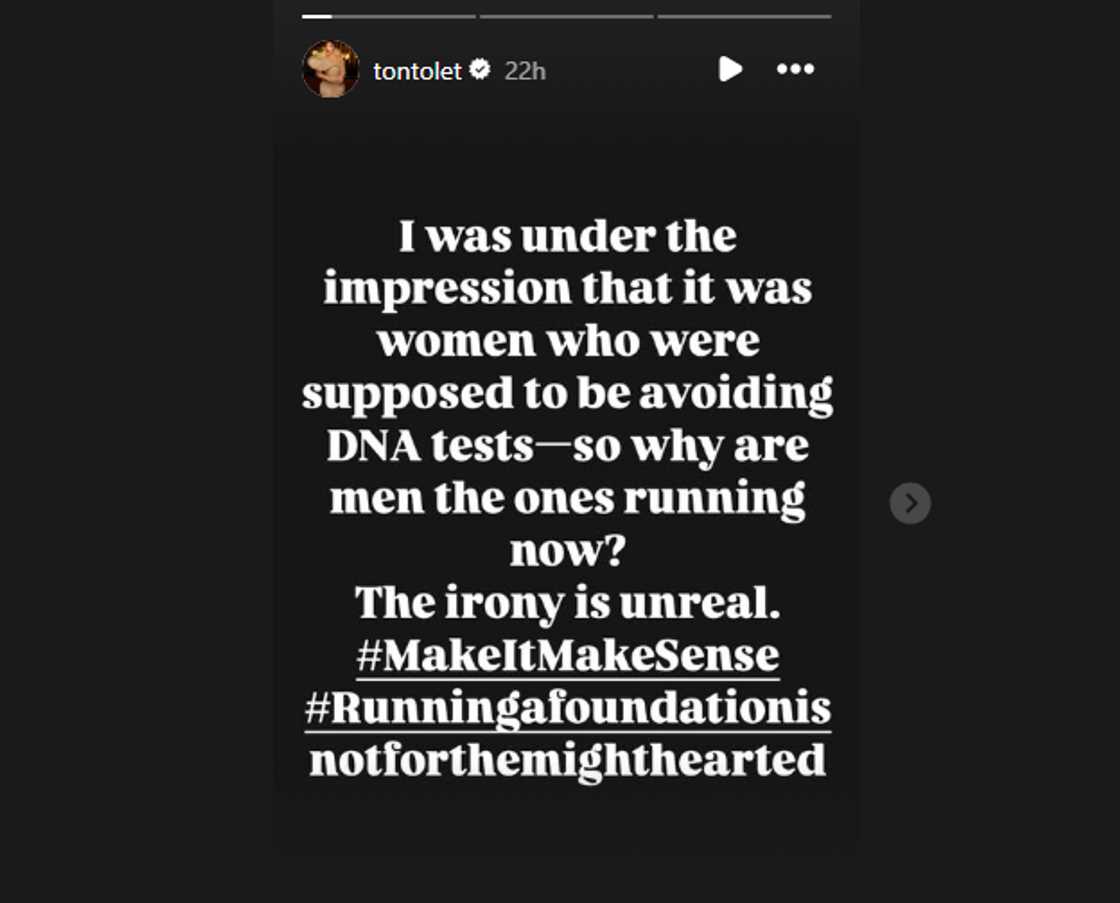Select the more options ellipsis icon
Screen dimensions: 1120x903
pos(796,69)
